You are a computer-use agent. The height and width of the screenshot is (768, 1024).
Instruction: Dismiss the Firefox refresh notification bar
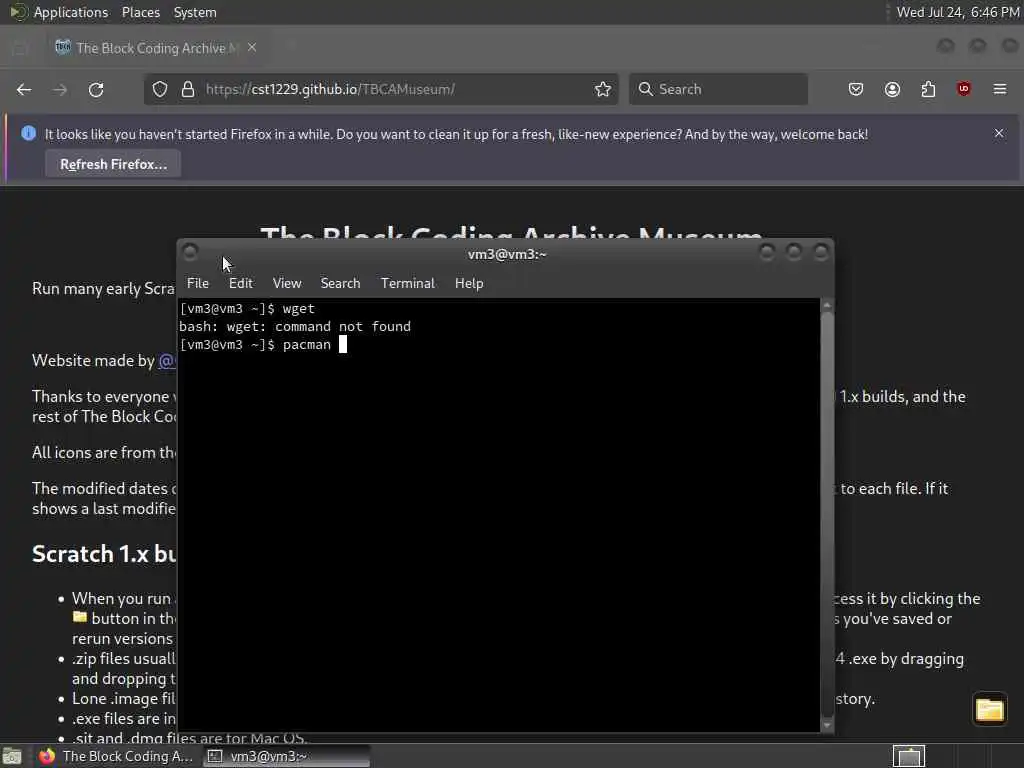pyautogui.click(x=999, y=133)
